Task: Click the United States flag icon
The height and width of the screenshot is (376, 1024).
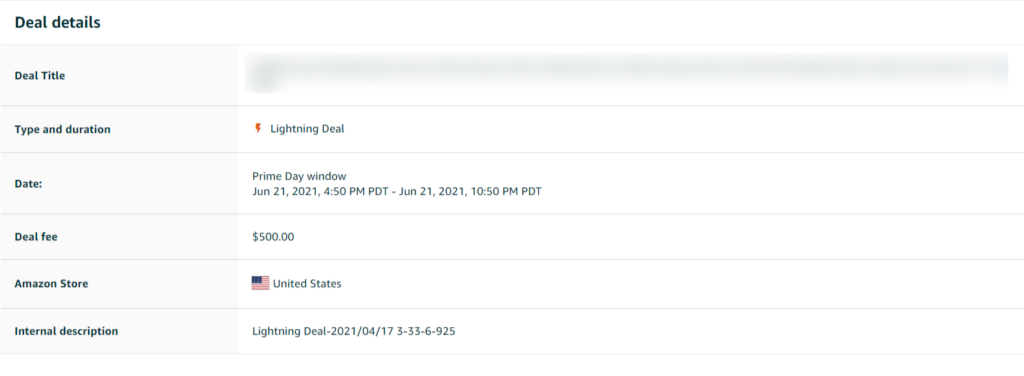Action: (261, 283)
